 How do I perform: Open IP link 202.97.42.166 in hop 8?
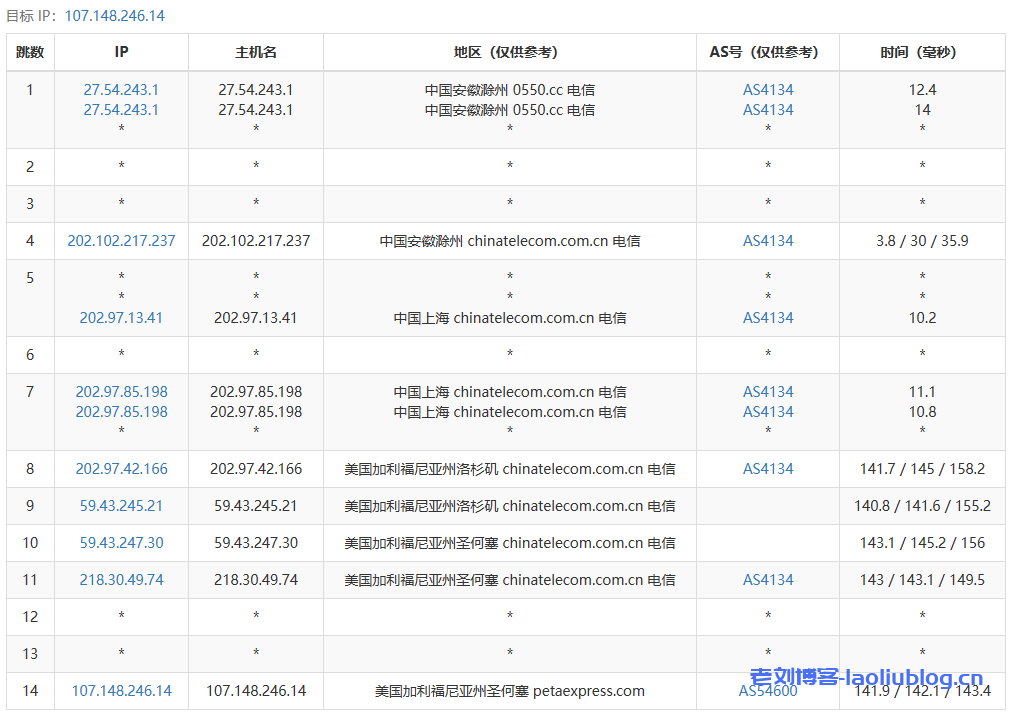(x=121, y=469)
